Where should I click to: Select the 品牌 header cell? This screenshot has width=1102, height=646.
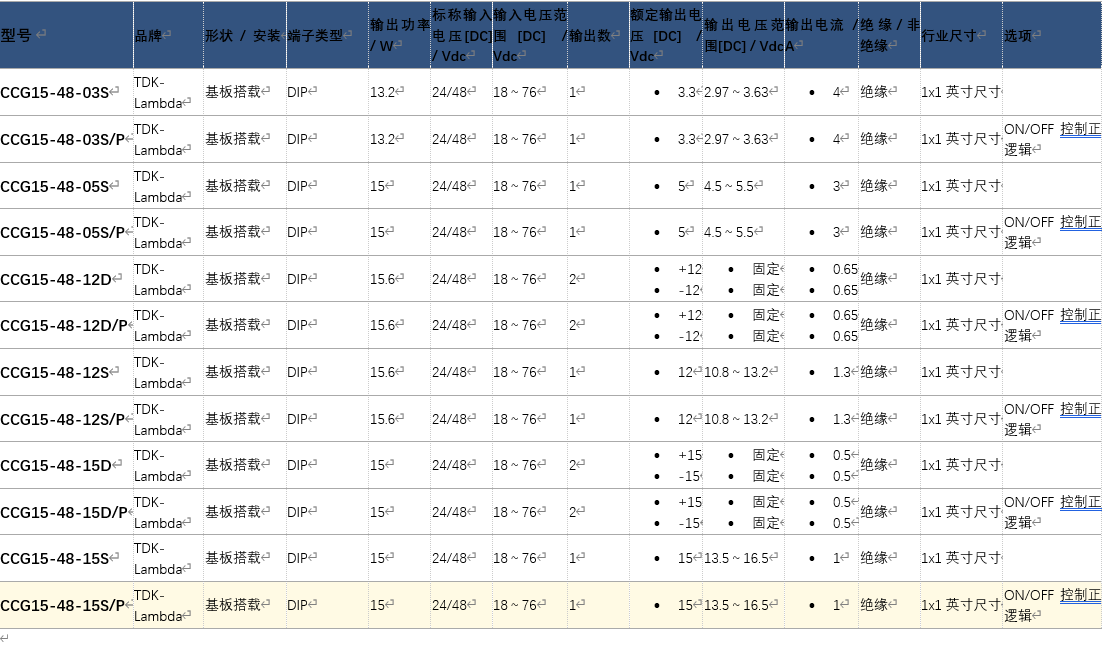[x=151, y=35]
